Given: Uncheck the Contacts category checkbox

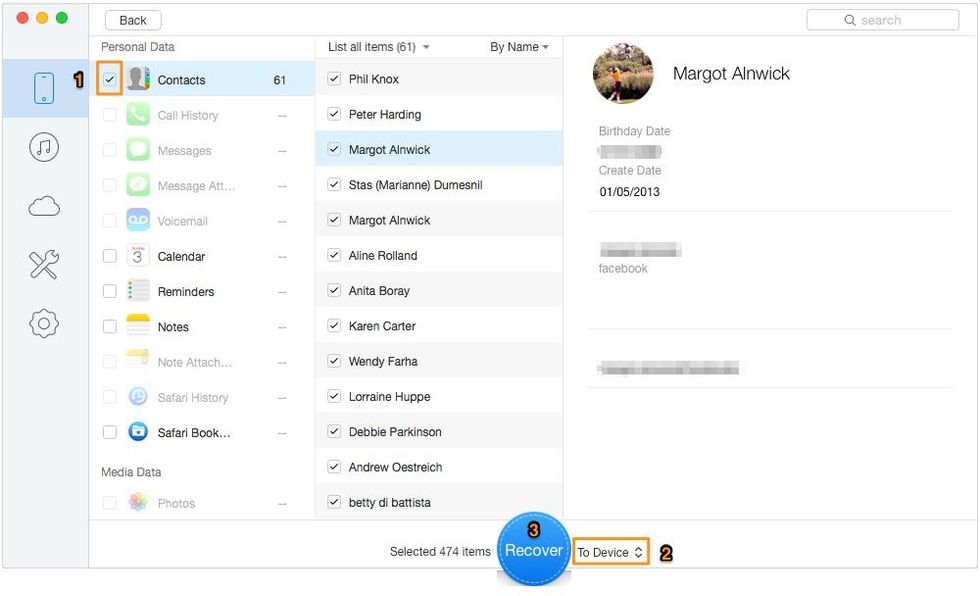Looking at the screenshot, I should [110, 80].
